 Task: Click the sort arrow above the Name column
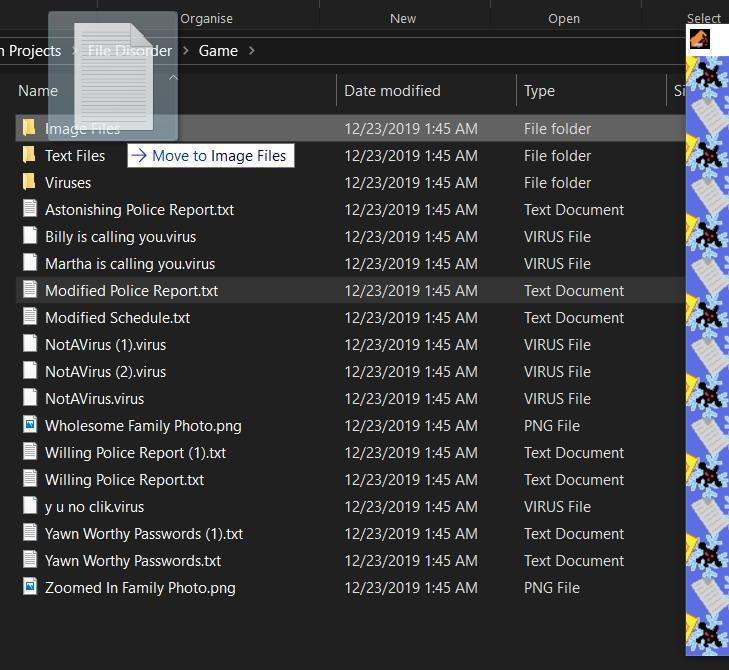point(173,77)
